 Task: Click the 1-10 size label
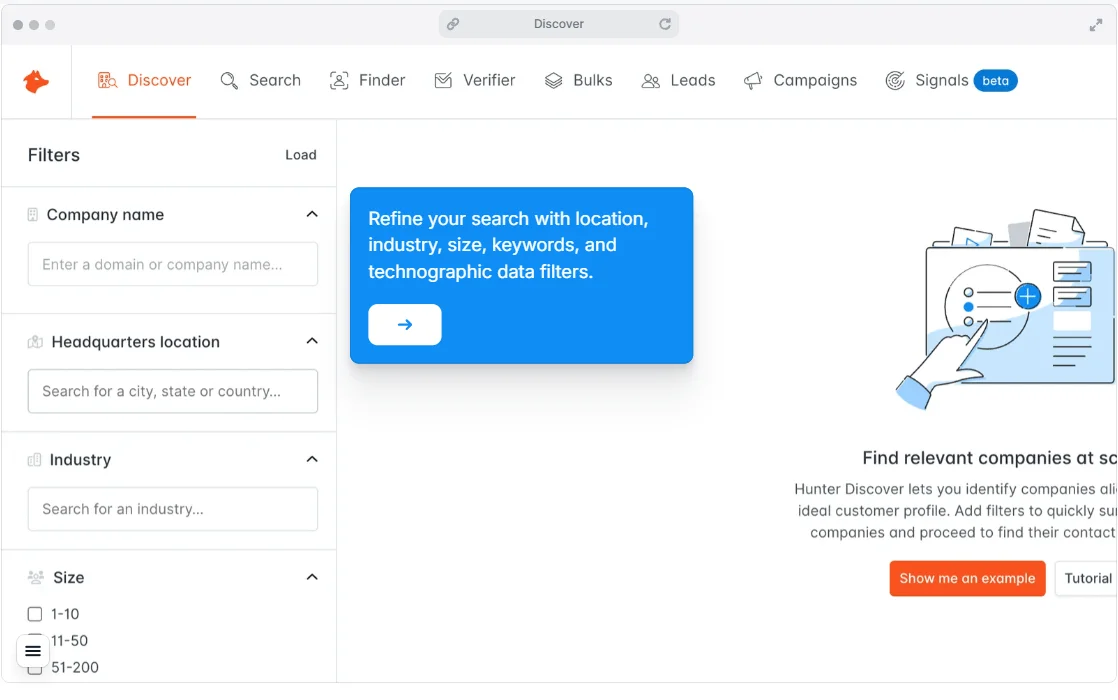coord(65,614)
